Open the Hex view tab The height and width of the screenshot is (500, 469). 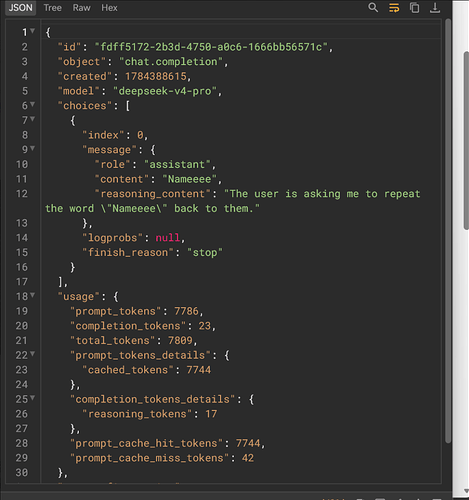coord(109,8)
